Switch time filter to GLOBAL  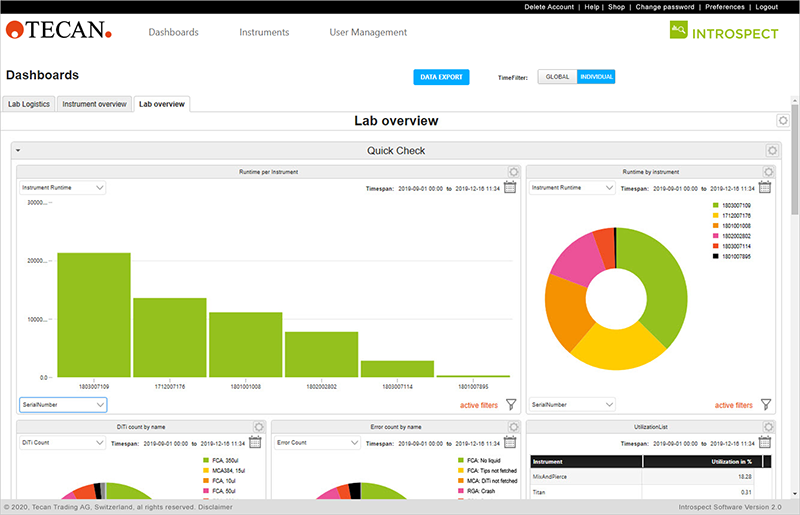(x=557, y=77)
